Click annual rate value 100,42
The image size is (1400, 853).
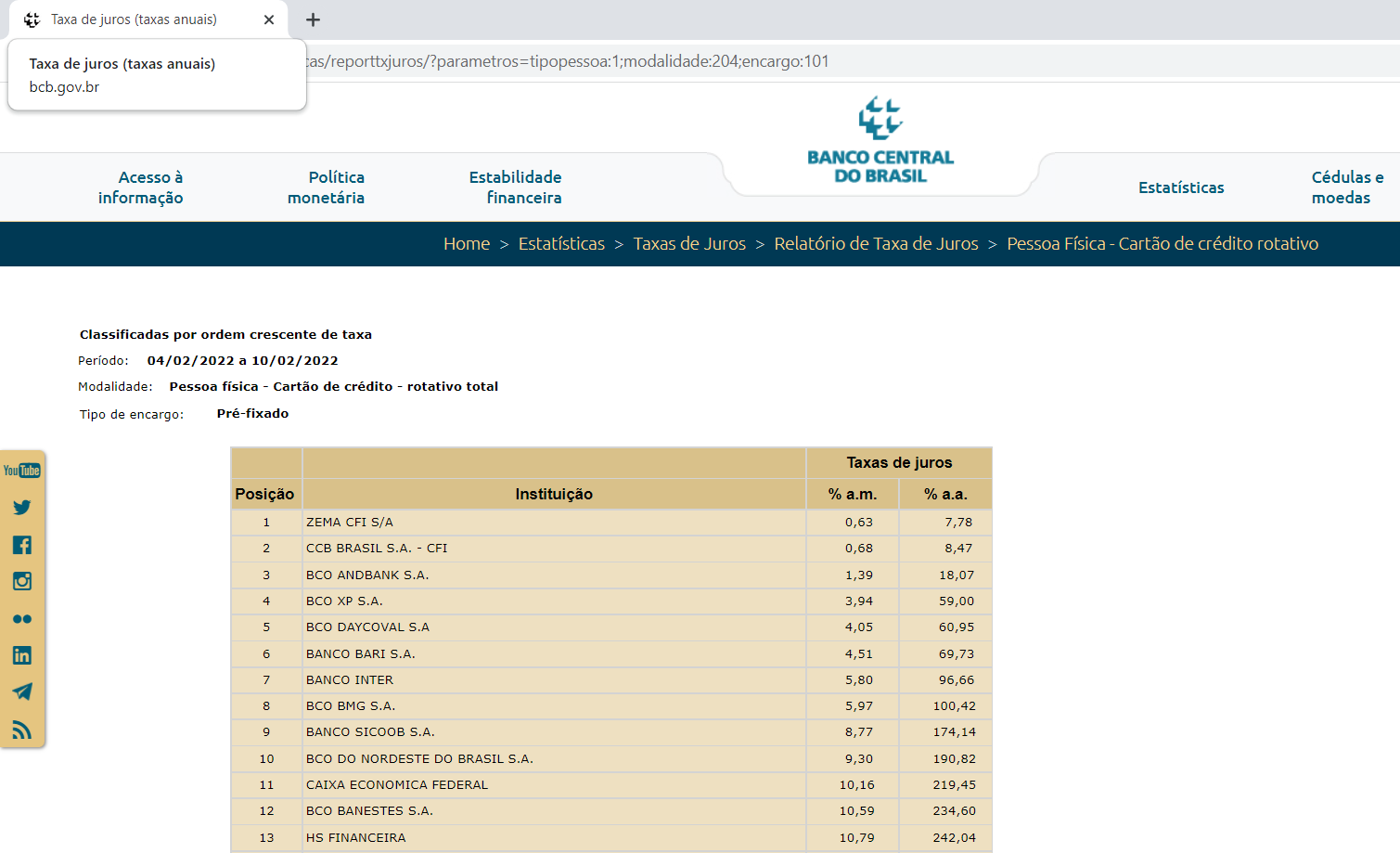click(954, 706)
